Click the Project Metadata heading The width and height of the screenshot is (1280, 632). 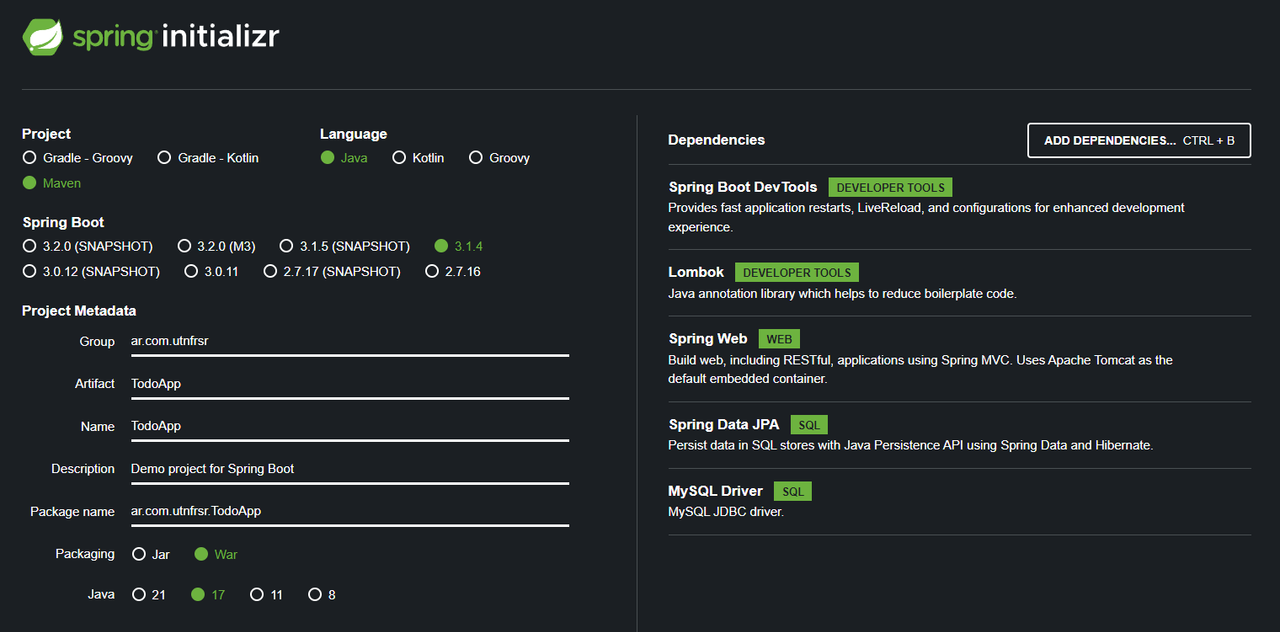(x=79, y=311)
